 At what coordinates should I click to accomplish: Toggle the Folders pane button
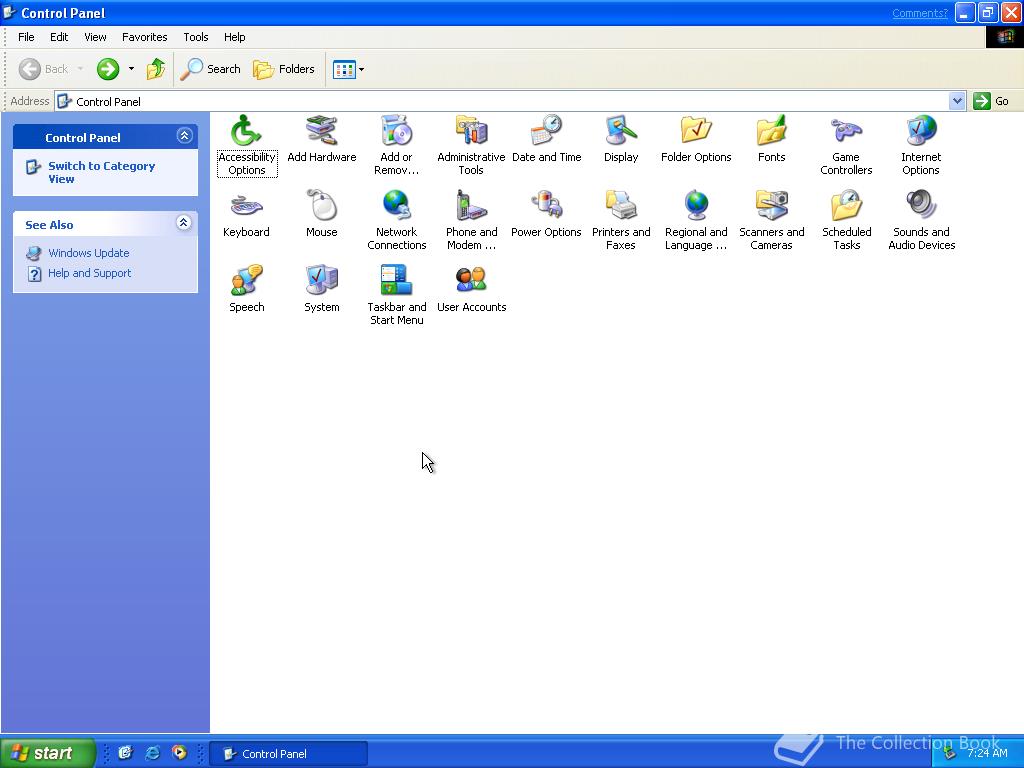click(284, 69)
